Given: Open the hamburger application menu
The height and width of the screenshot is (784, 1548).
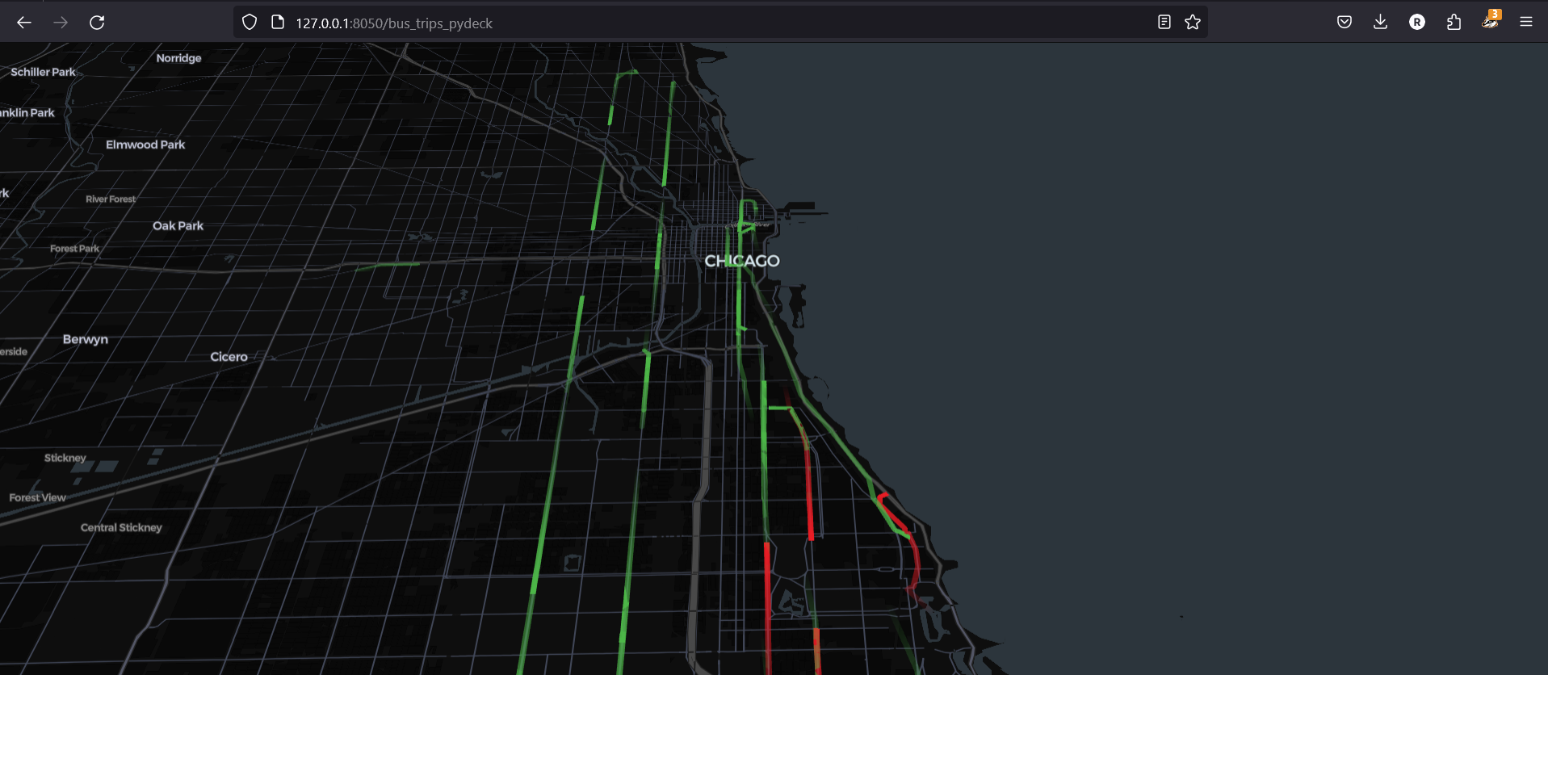Looking at the screenshot, I should 1525,22.
